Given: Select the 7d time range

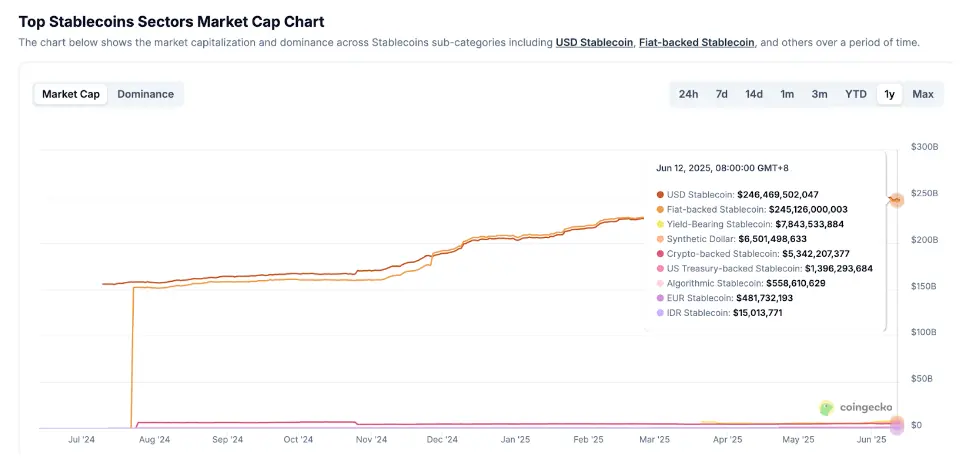Looking at the screenshot, I should tap(721, 94).
